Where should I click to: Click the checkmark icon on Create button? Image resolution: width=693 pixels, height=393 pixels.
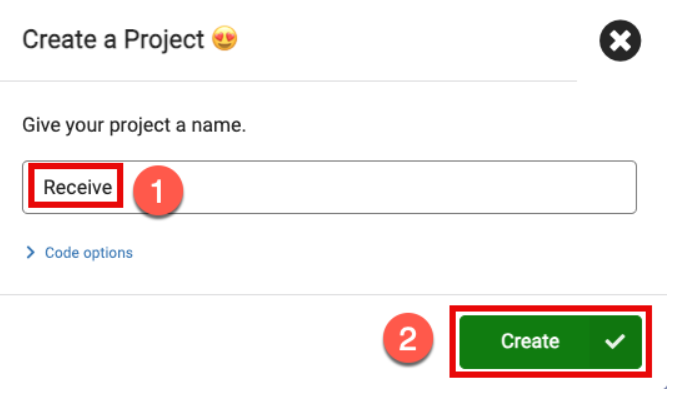coord(615,341)
